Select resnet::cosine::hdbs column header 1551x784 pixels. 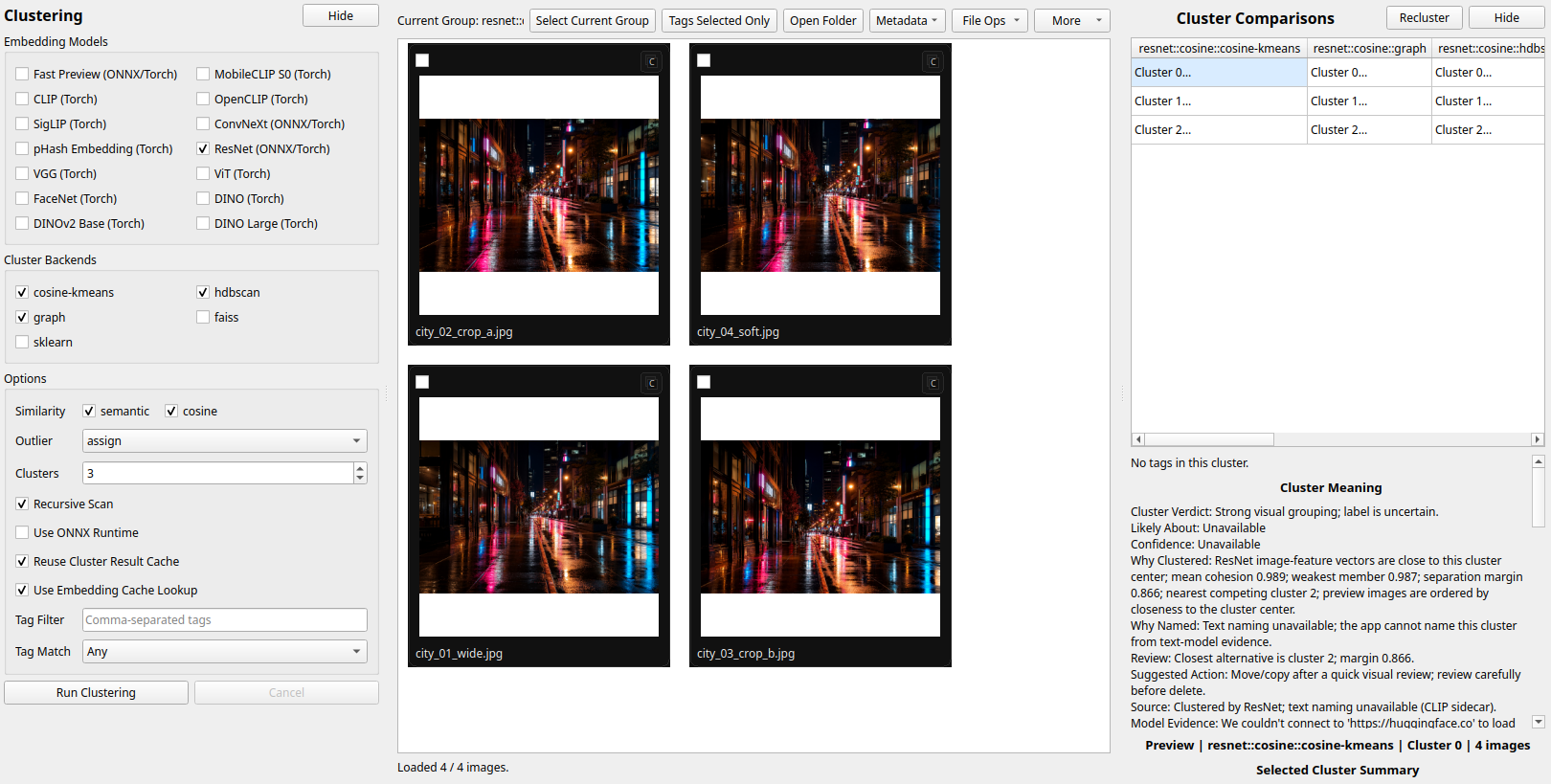click(x=1489, y=48)
